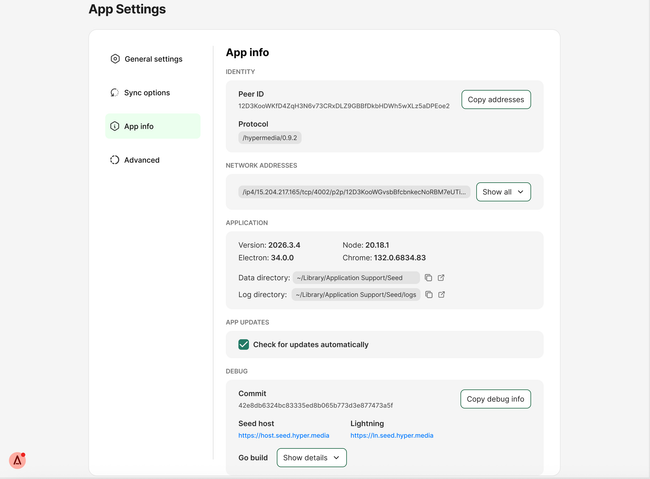Copy the Log directory path
Screen dimensions: 650x479
[428, 294]
